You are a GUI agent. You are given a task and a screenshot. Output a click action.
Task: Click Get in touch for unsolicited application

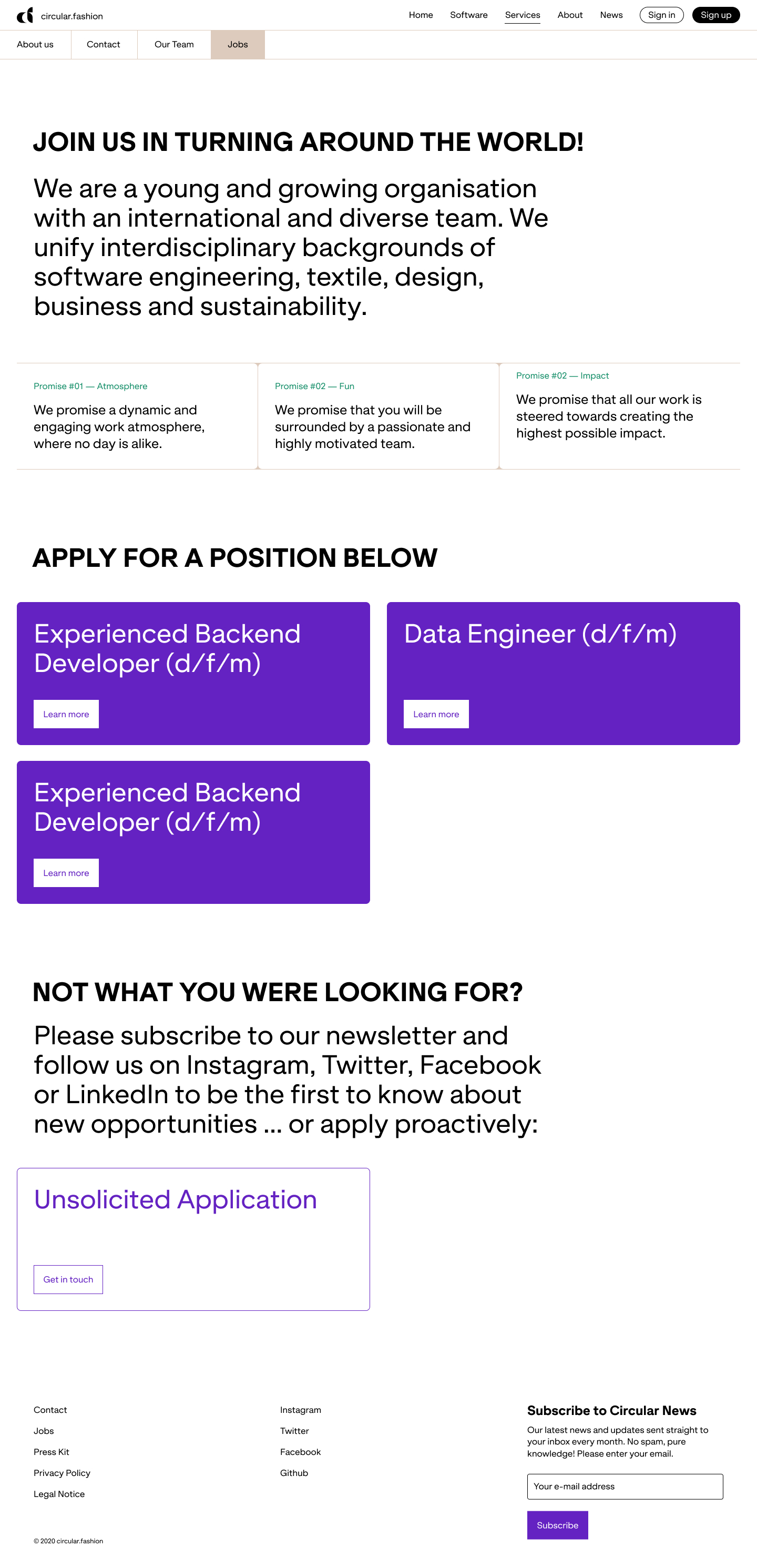(68, 1279)
